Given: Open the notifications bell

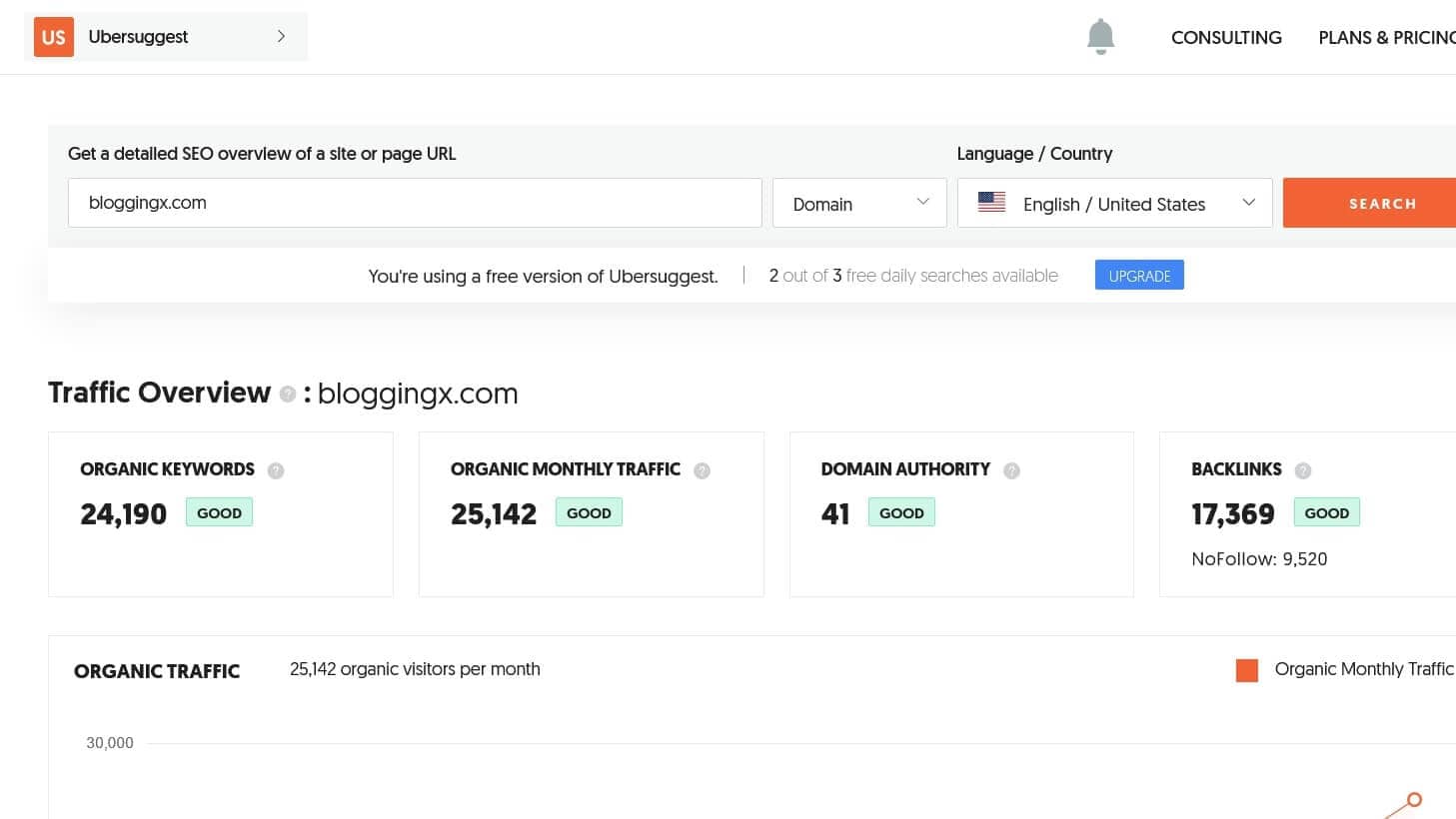Looking at the screenshot, I should tap(1100, 37).
